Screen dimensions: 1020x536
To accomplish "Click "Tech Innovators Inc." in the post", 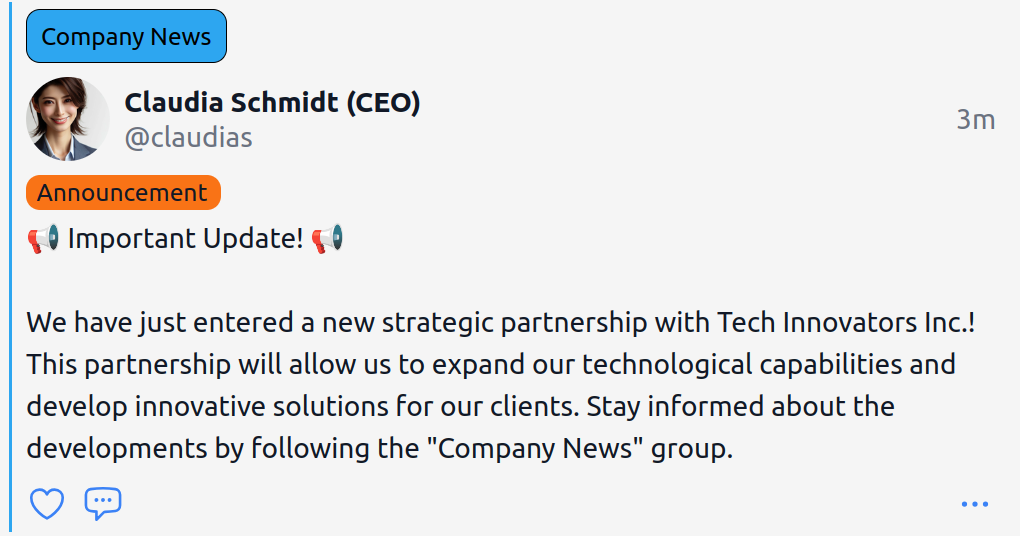I will 843,323.
